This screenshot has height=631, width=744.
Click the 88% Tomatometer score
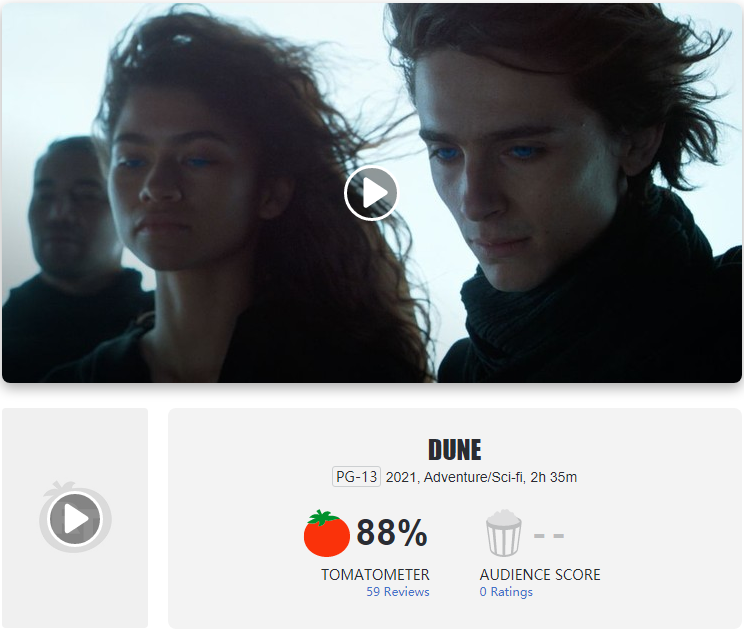pyautogui.click(x=392, y=532)
